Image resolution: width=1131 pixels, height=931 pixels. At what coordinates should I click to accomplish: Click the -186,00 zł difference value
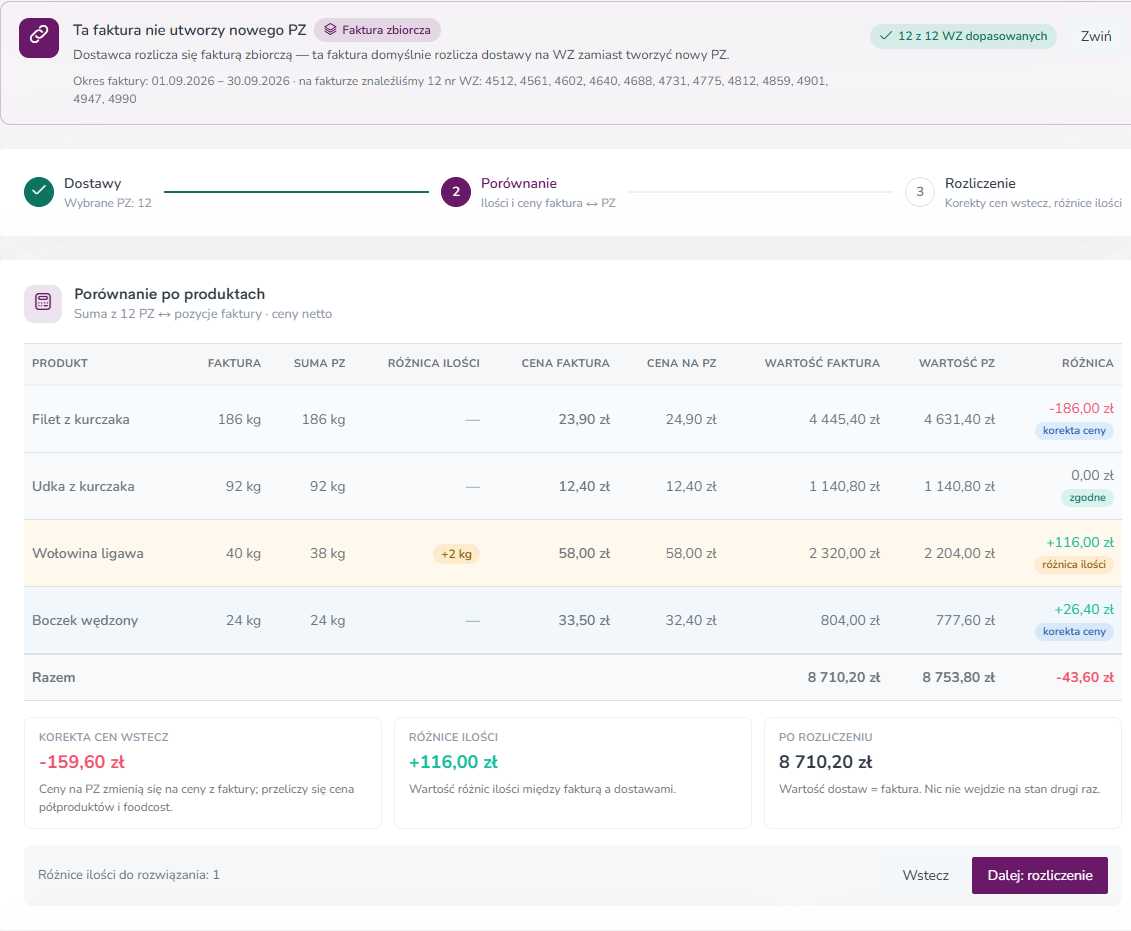tap(1081, 408)
